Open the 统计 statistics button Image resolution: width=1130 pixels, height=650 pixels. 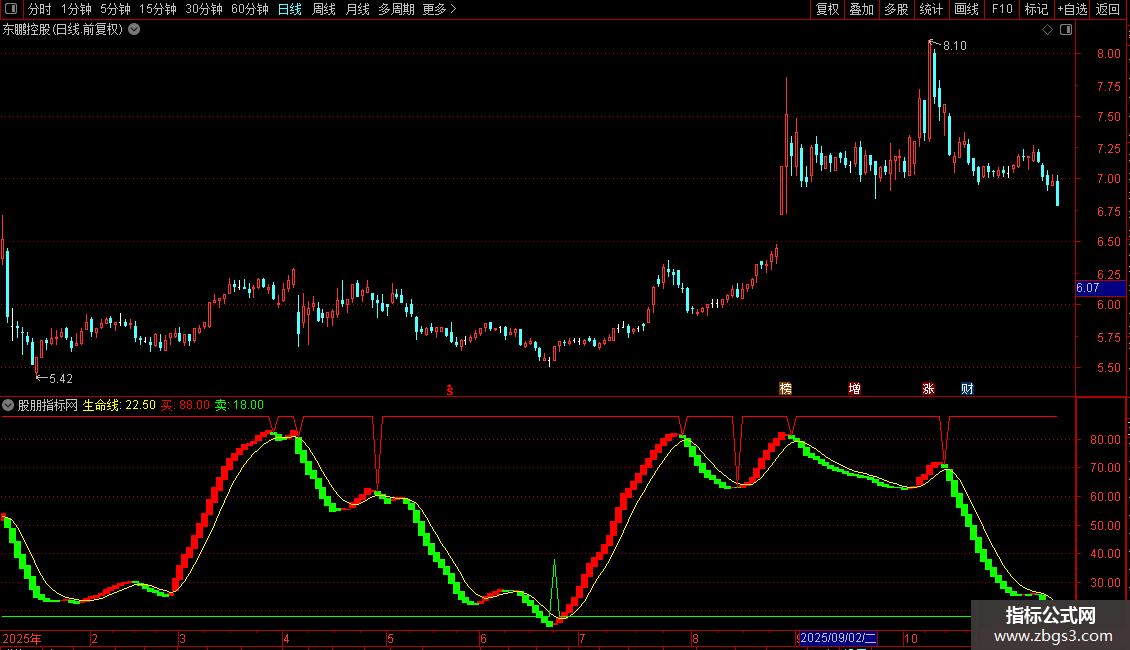[931, 9]
